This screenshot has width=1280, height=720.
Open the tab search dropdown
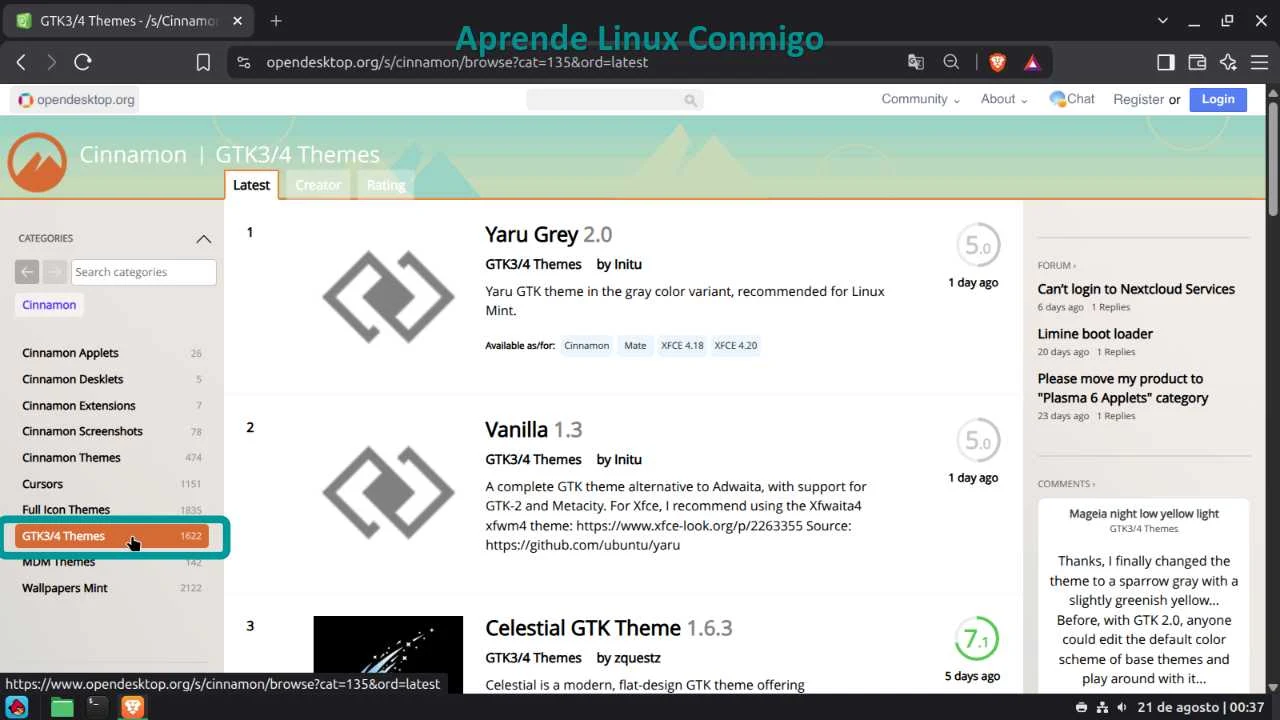coord(1163,20)
